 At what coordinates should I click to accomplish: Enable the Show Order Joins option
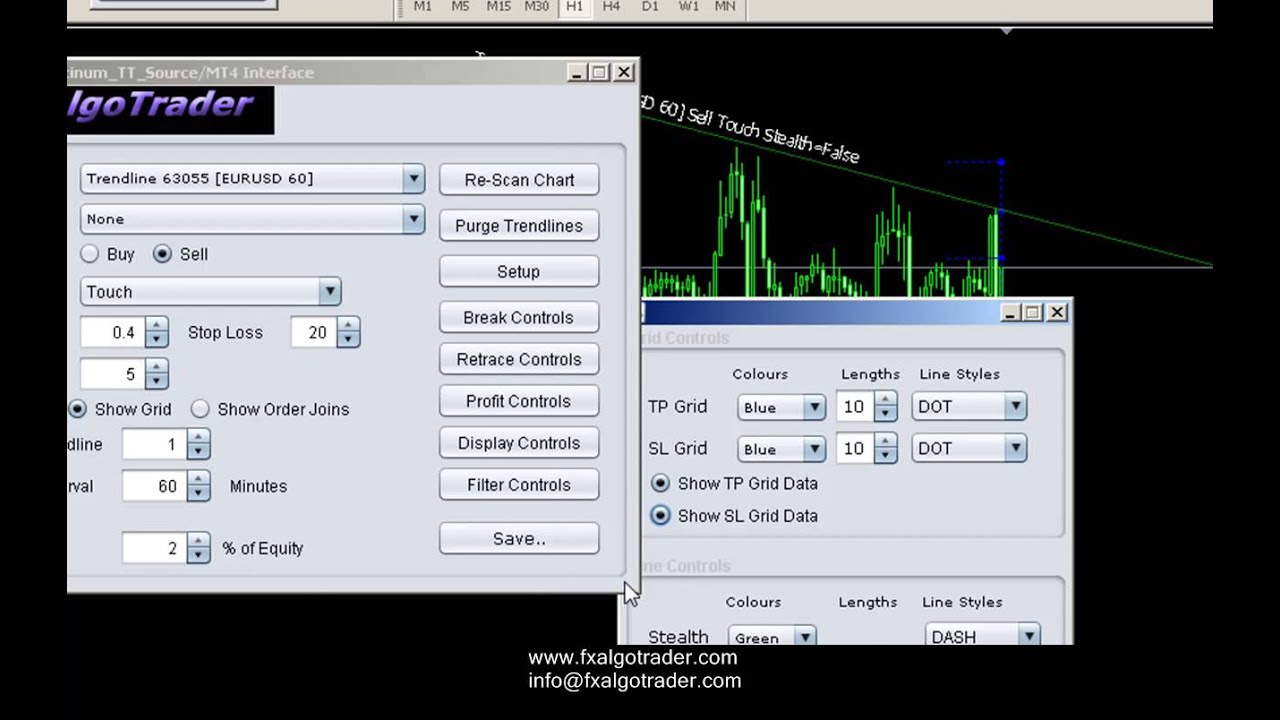click(x=200, y=409)
